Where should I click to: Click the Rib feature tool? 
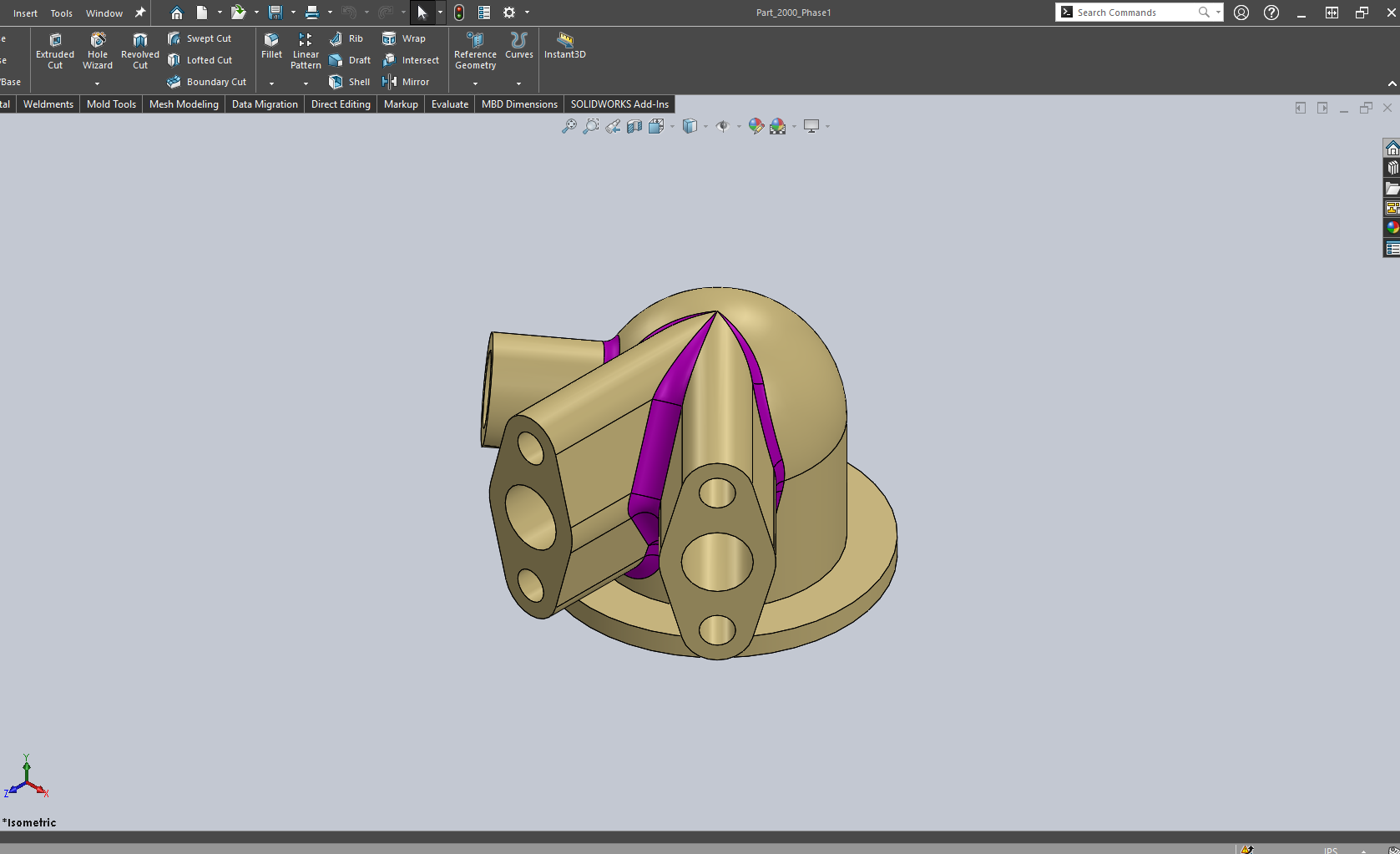coord(346,38)
